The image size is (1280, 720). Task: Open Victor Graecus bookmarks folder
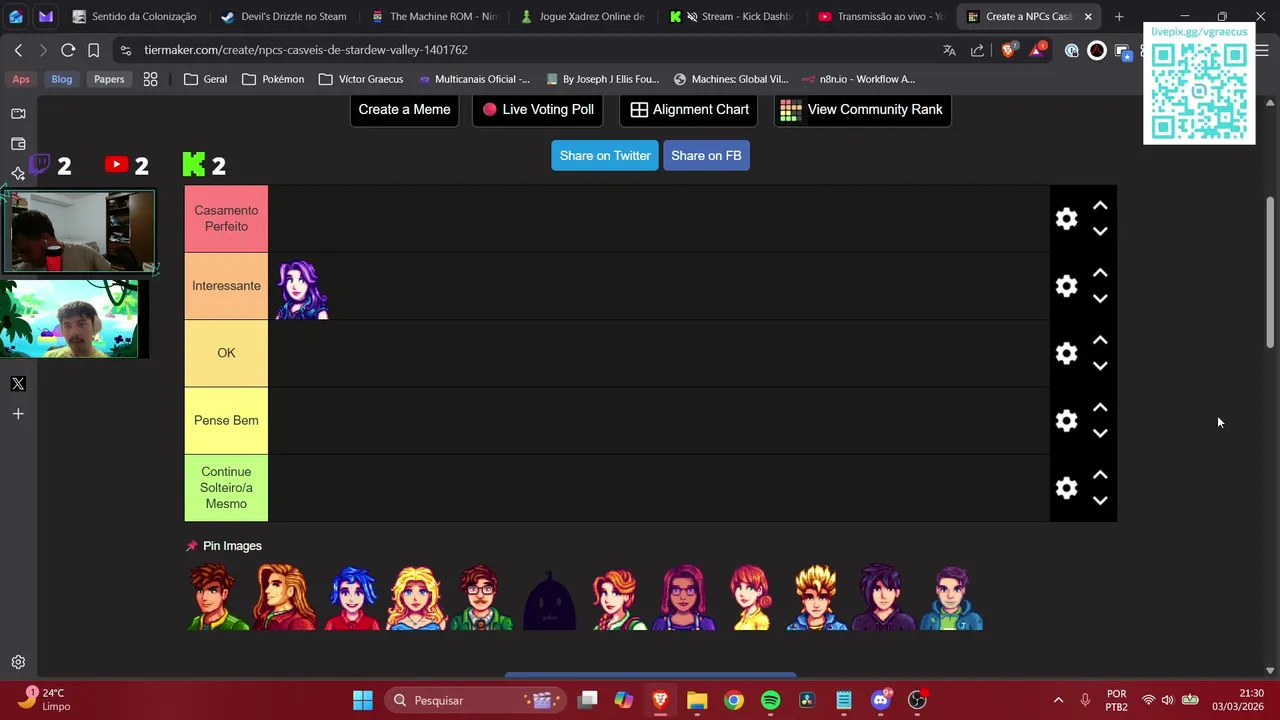point(361,79)
